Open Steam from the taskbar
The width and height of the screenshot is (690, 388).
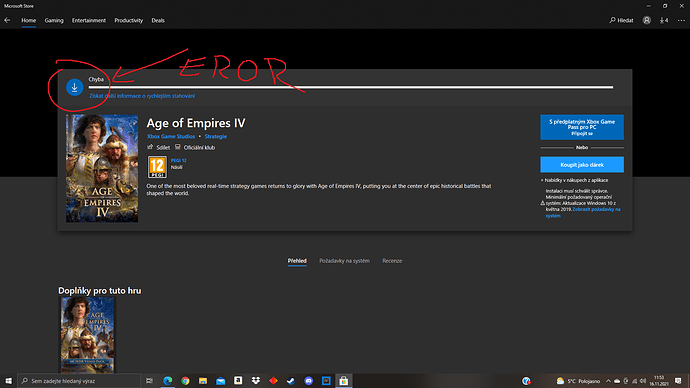tap(291, 381)
